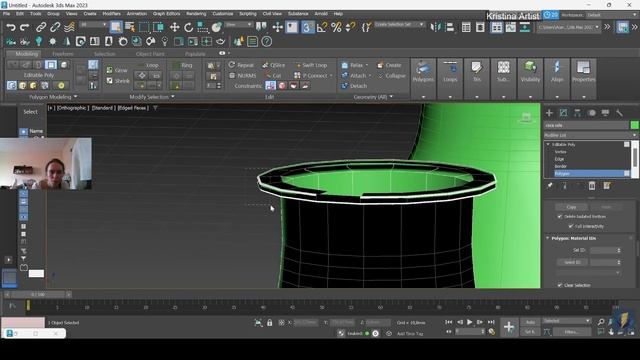The height and width of the screenshot is (360, 640).
Task: Toggle selection lock padlock icon
Action: coord(269,322)
